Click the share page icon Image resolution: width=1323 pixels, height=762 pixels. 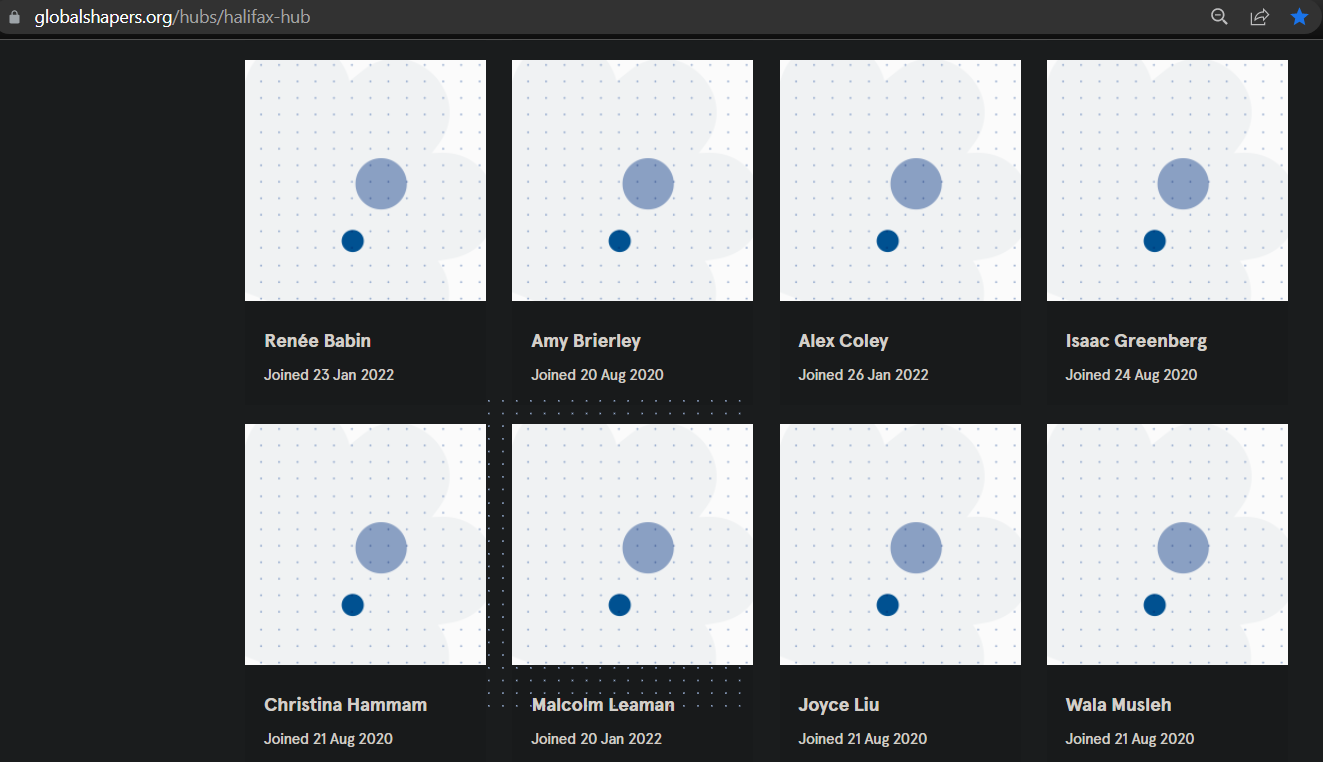[1259, 16]
